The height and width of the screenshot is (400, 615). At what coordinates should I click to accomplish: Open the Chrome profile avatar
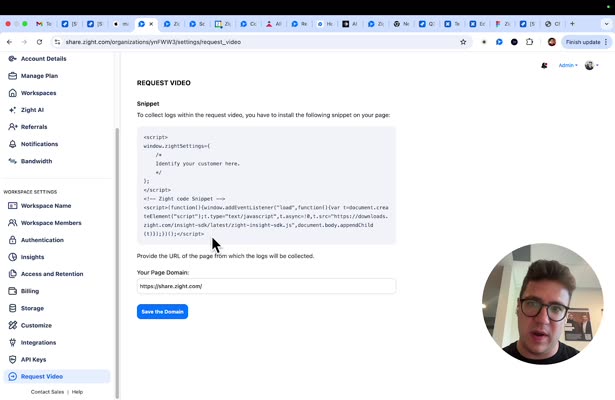[x=552, y=42]
